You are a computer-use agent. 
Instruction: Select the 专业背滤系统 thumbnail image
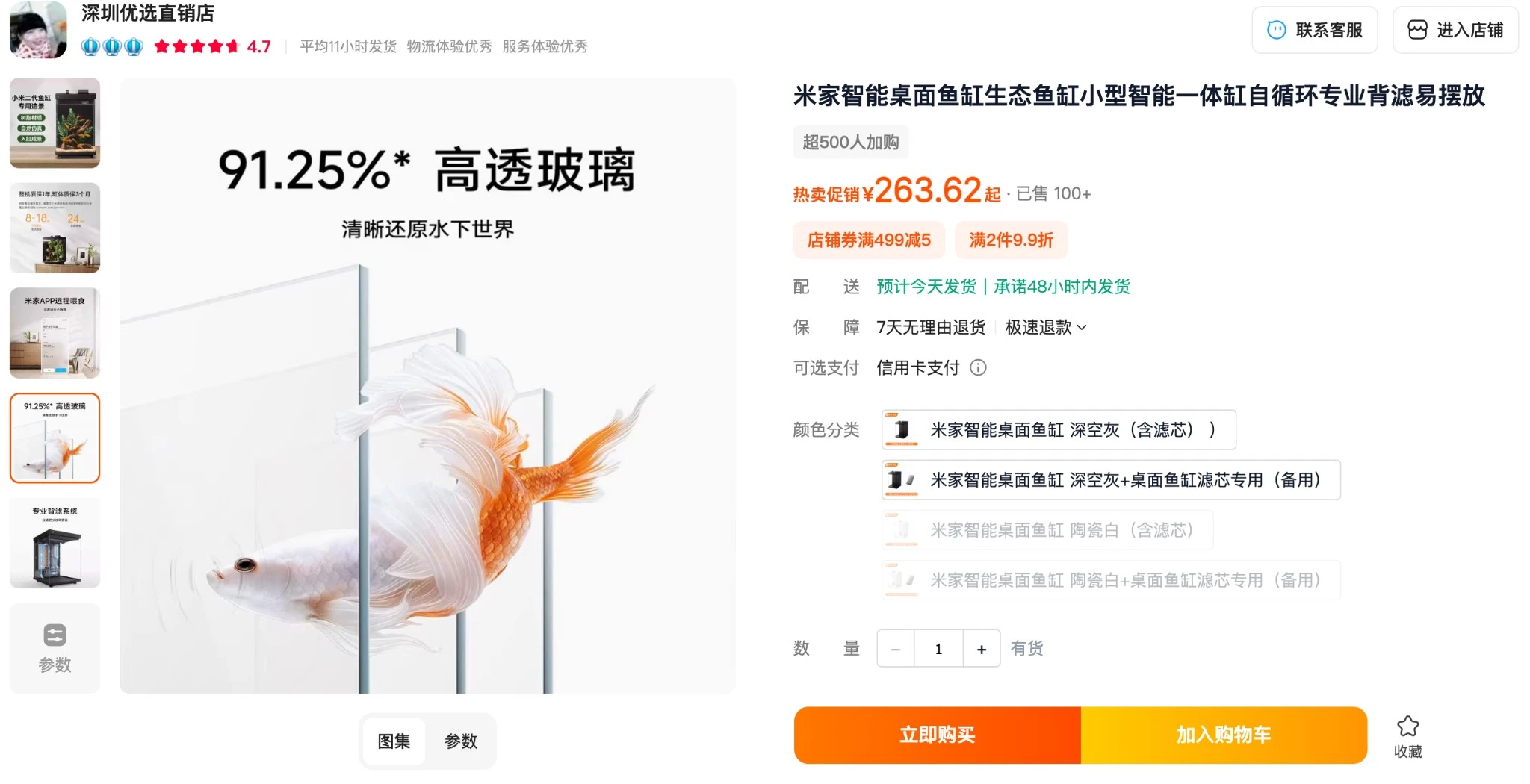click(x=55, y=544)
